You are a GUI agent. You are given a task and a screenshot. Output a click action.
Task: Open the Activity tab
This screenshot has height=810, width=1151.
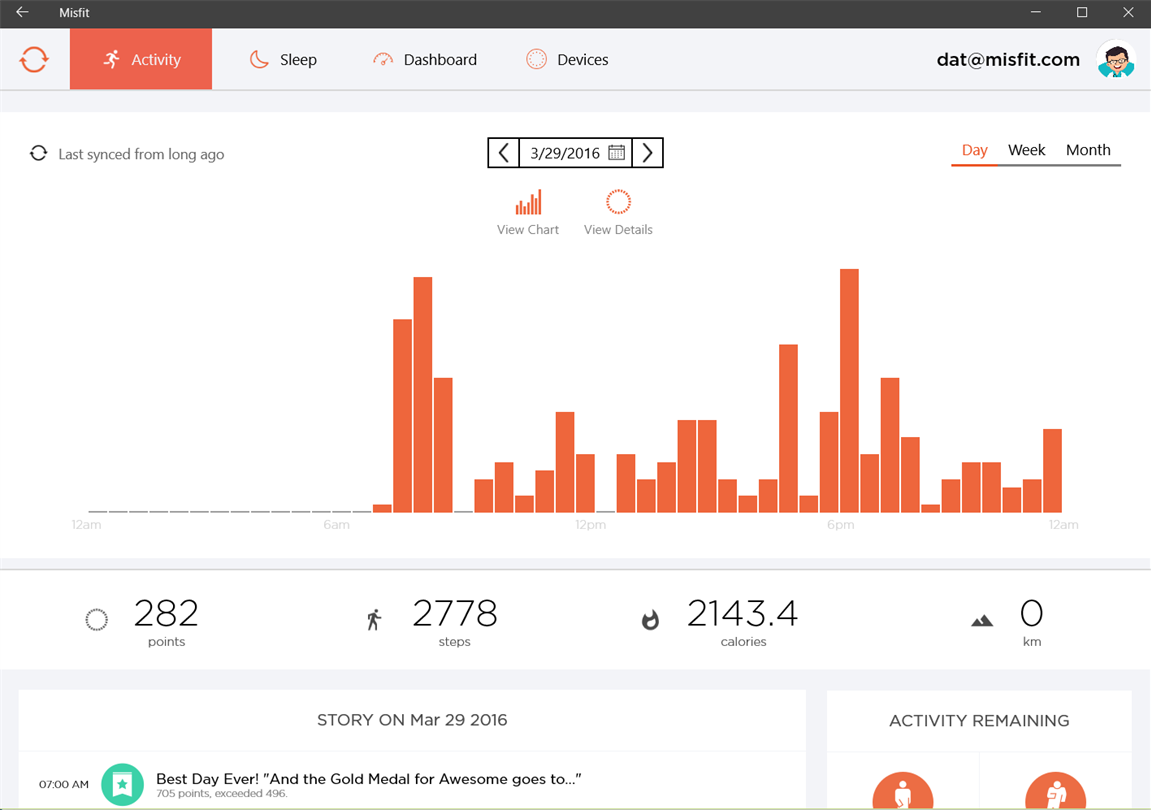[x=141, y=59]
